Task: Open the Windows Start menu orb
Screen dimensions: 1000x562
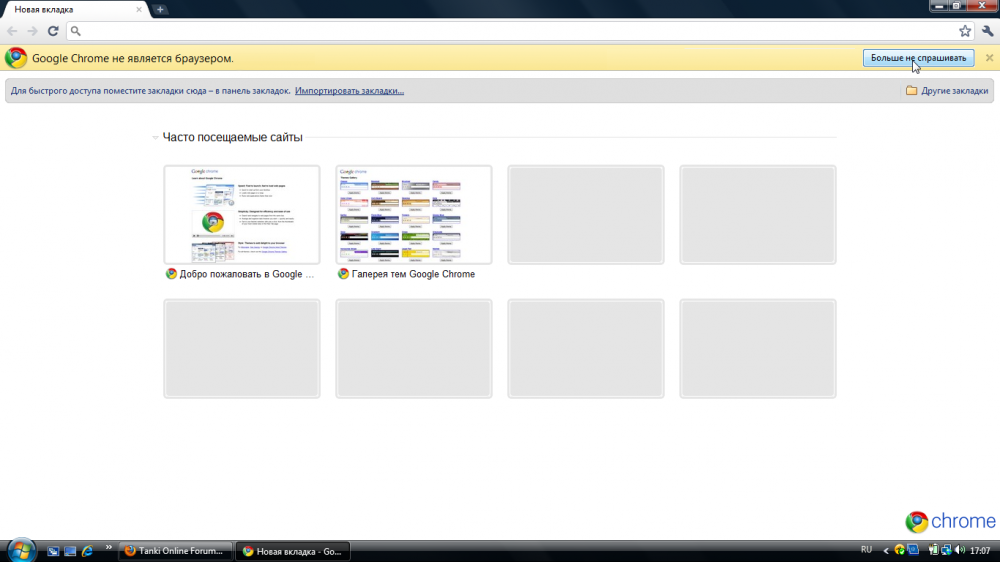Action: click(21, 550)
